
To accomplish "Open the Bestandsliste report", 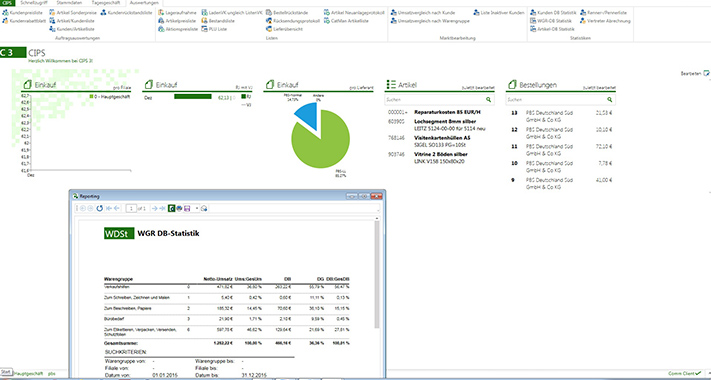I will tap(219, 21).
